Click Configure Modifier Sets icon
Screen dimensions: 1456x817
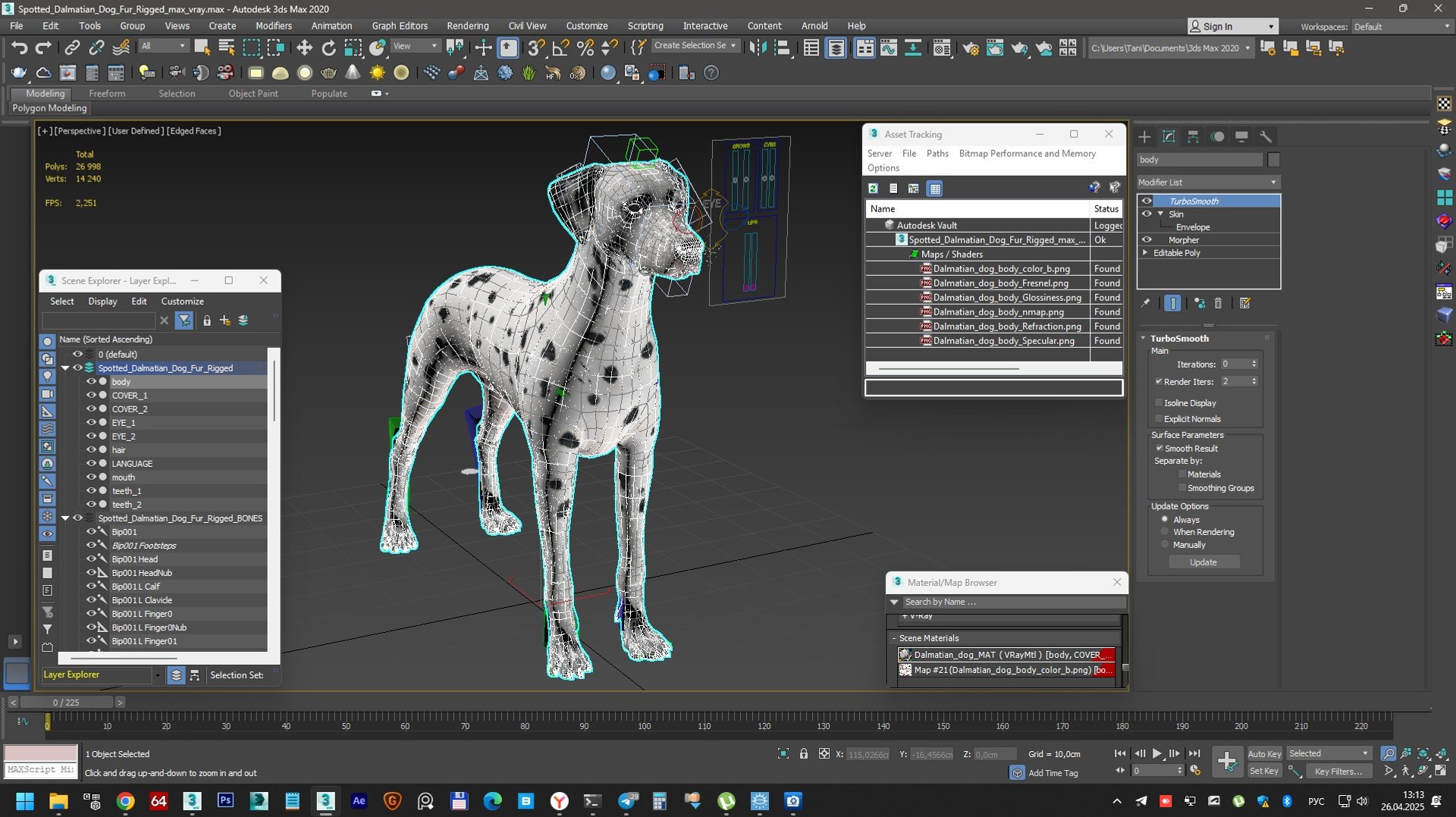(x=1244, y=303)
